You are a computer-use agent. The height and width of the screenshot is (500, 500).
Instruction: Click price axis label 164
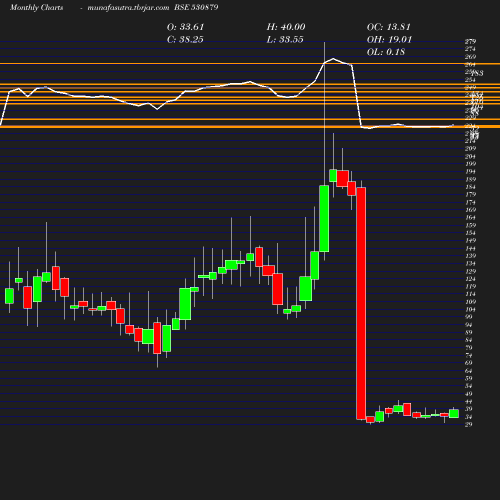pos(470,218)
